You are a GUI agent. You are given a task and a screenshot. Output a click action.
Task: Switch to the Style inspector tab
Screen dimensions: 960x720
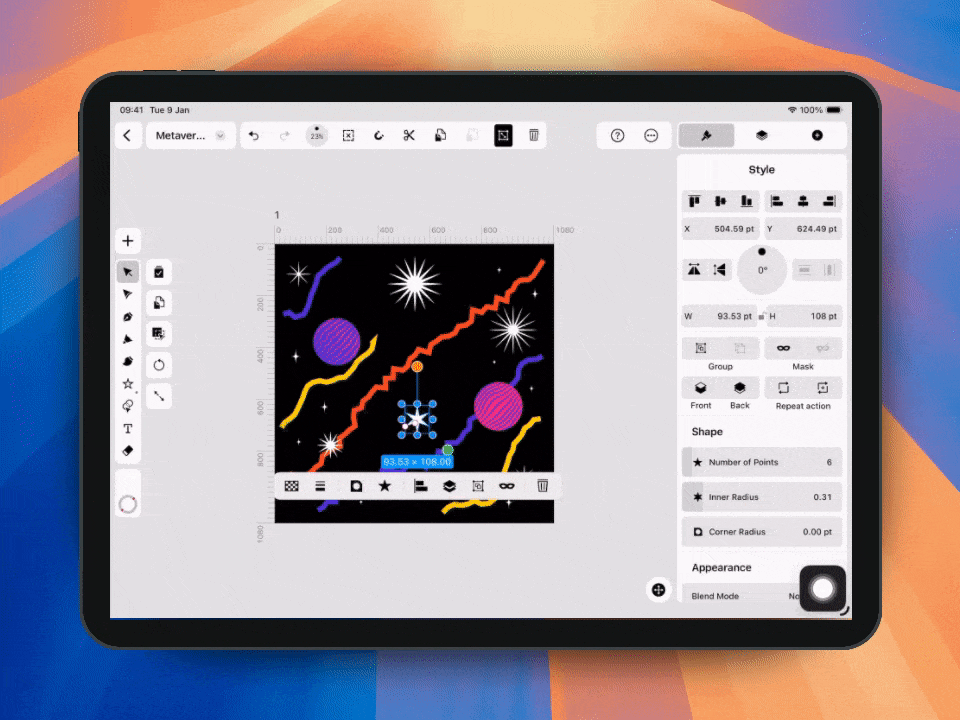pyautogui.click(x=706, y=135)
